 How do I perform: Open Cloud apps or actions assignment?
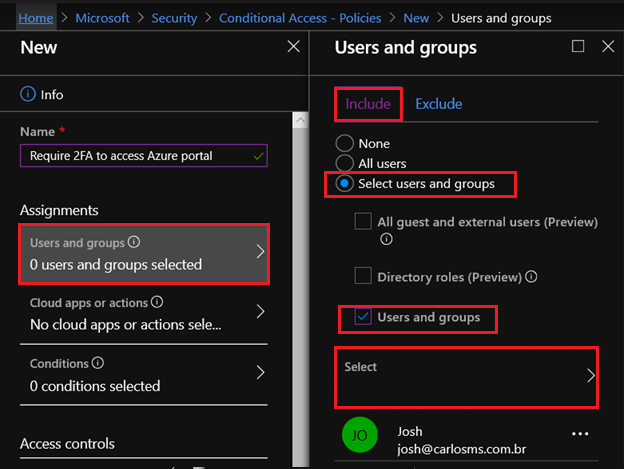[x=144, y=313]
